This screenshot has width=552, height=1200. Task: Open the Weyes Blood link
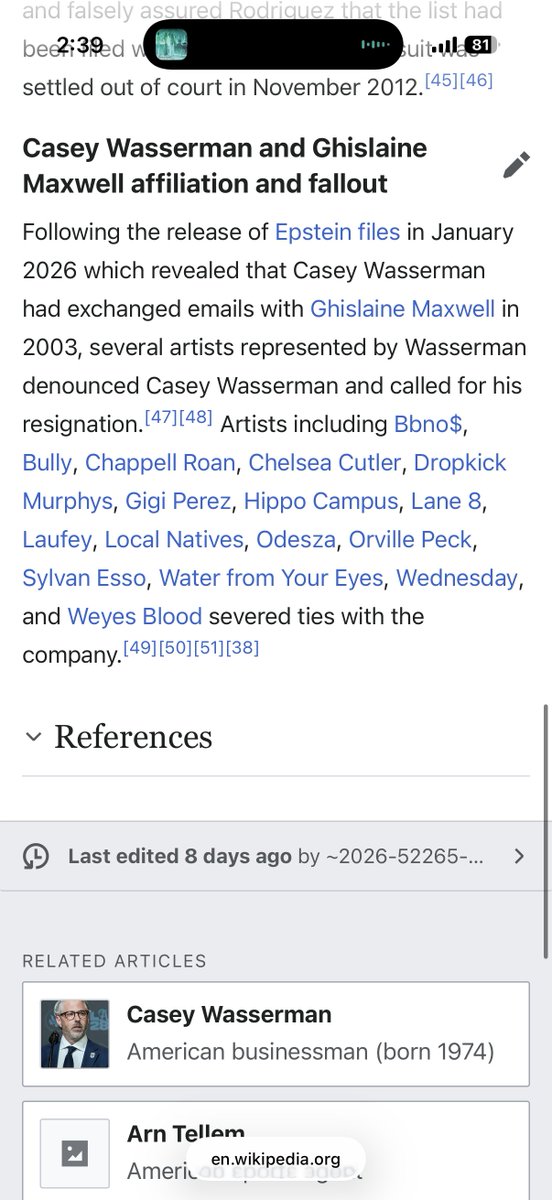(135, 616)
